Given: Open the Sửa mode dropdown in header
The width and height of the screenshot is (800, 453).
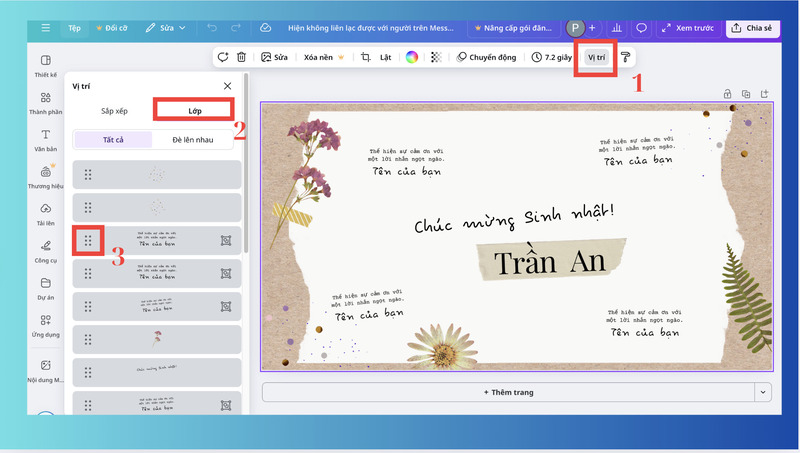Looking at the screenshot, I should [165, 28].
